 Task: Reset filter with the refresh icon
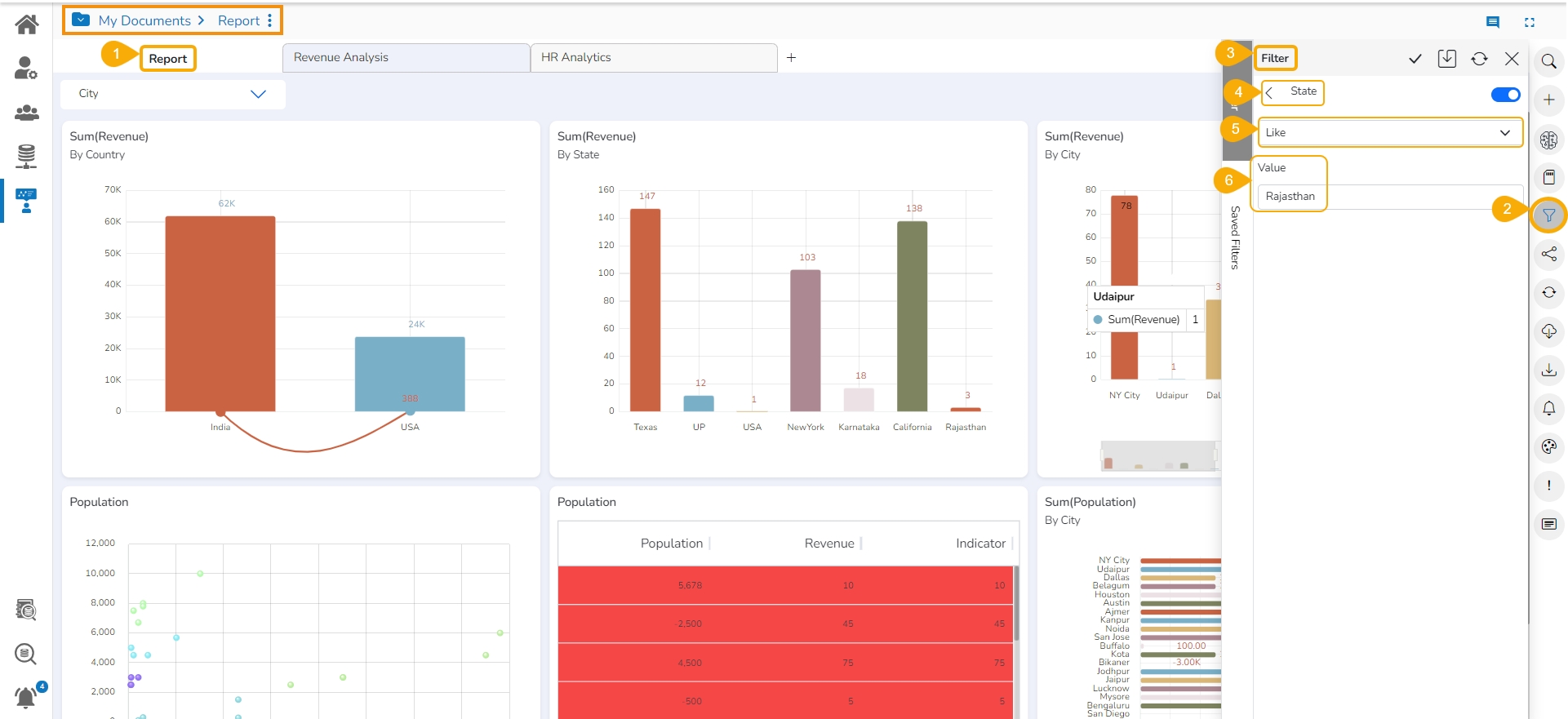tap(1479, 59)
